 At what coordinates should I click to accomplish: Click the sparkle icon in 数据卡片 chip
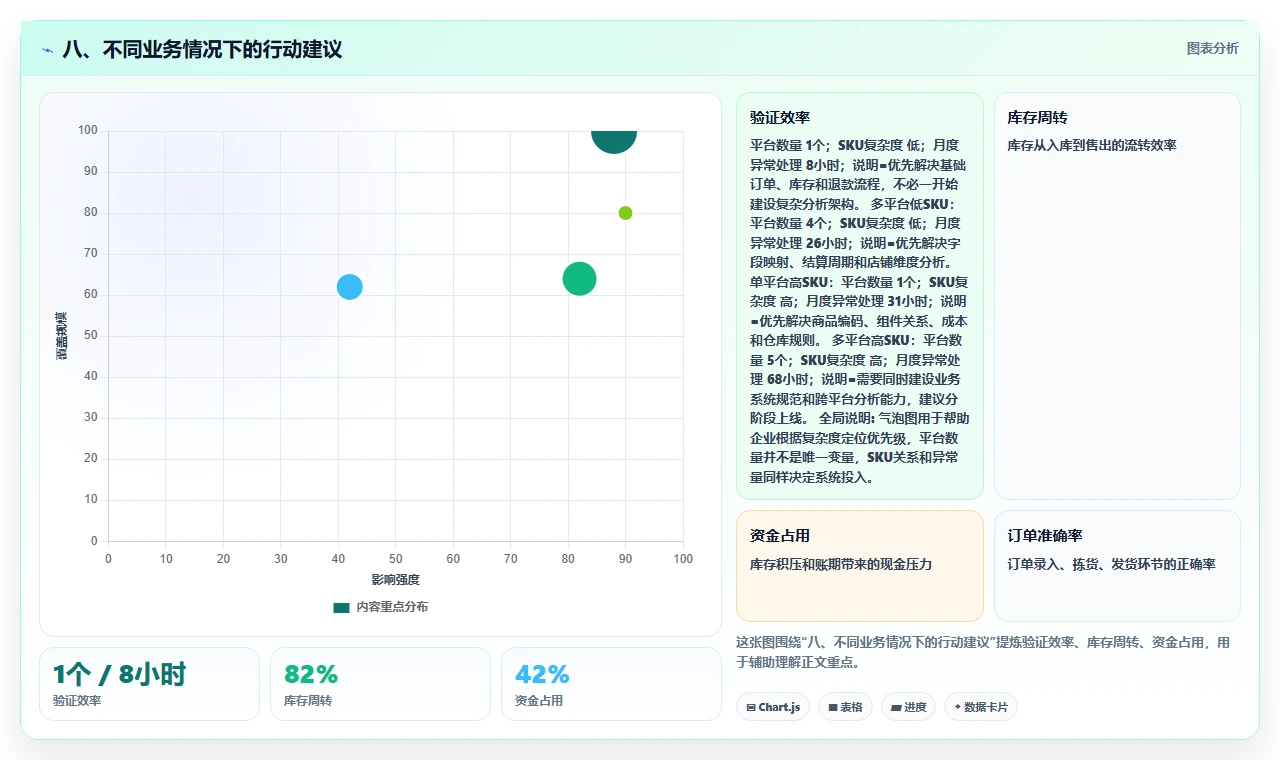click(958, 707)
